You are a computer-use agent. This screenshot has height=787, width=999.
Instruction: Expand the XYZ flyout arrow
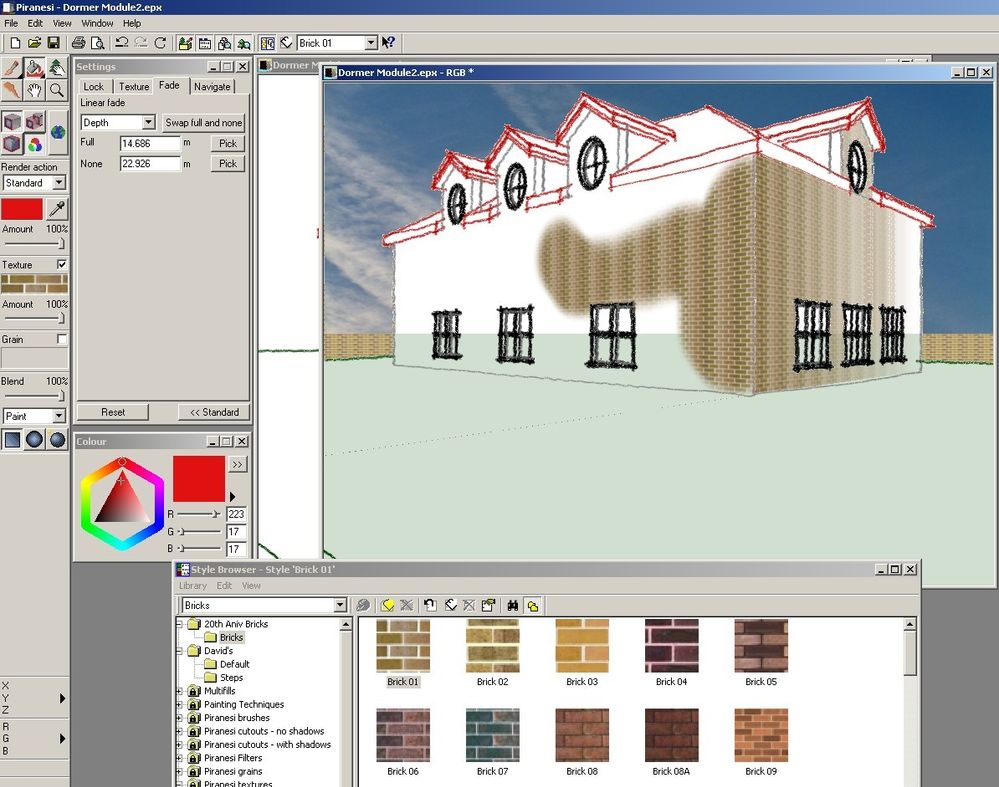[x=62, y=698]
